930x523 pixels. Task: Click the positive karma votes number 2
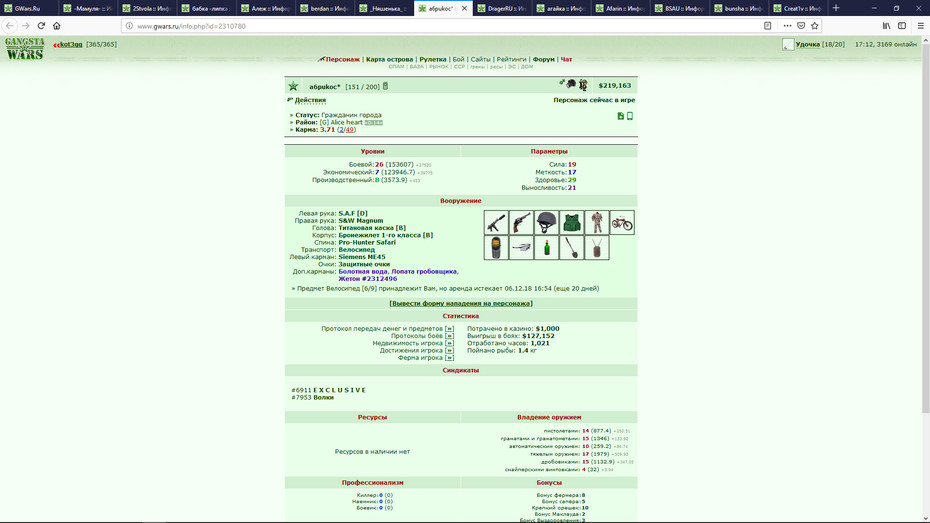(x=341, y=129)
